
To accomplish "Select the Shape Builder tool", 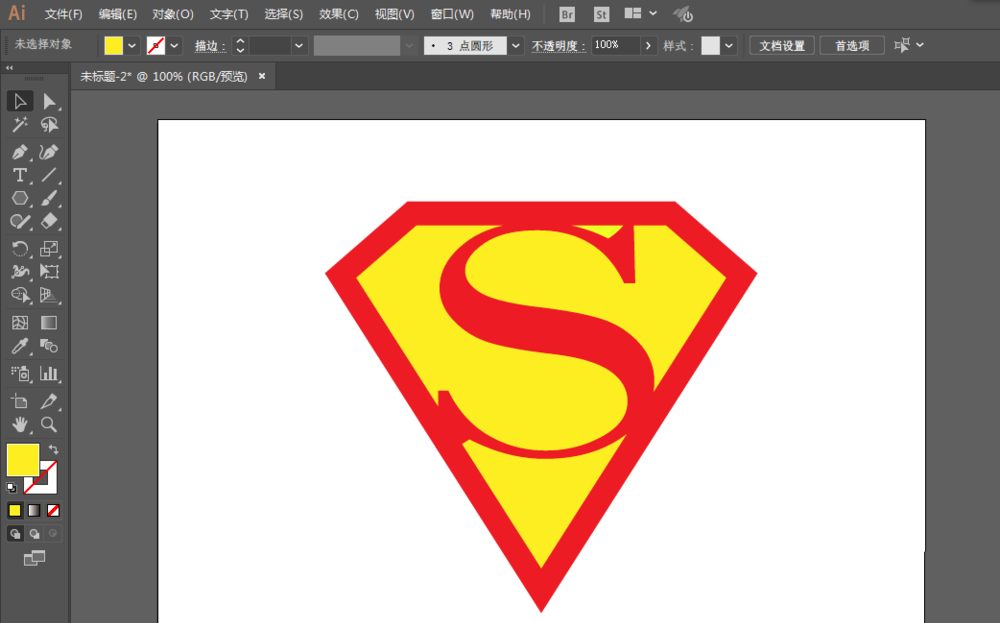I will pyautogui.click(x=20, y=295).
